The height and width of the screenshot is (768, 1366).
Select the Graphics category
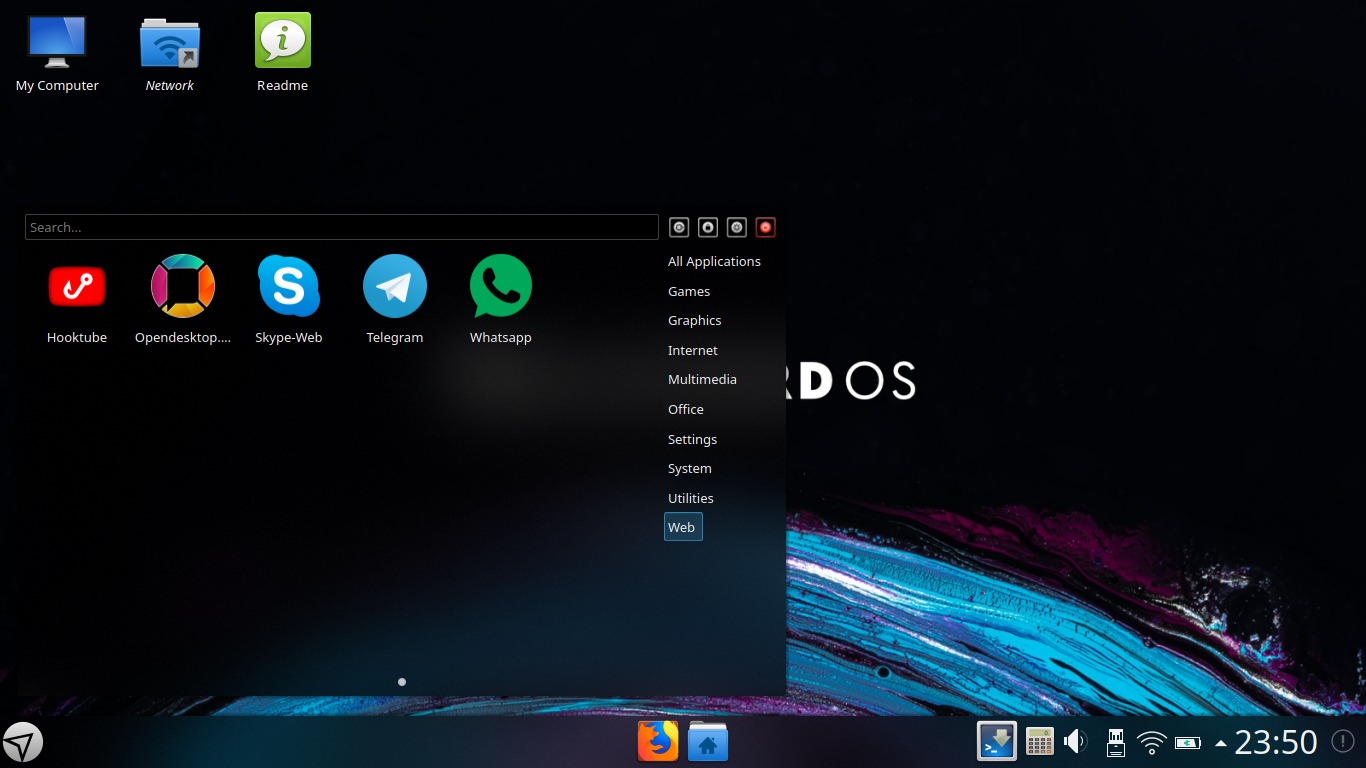(x=694, y=321)
